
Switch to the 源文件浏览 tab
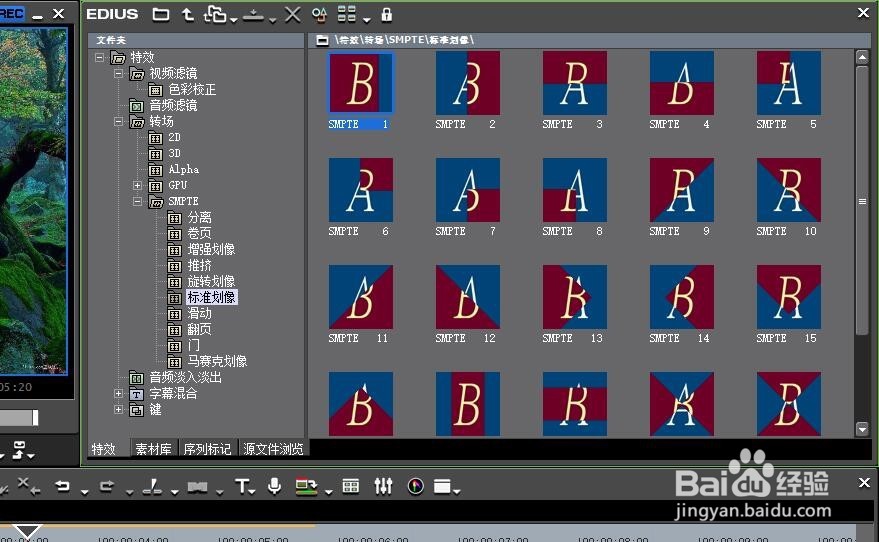(x=273, y=449)
